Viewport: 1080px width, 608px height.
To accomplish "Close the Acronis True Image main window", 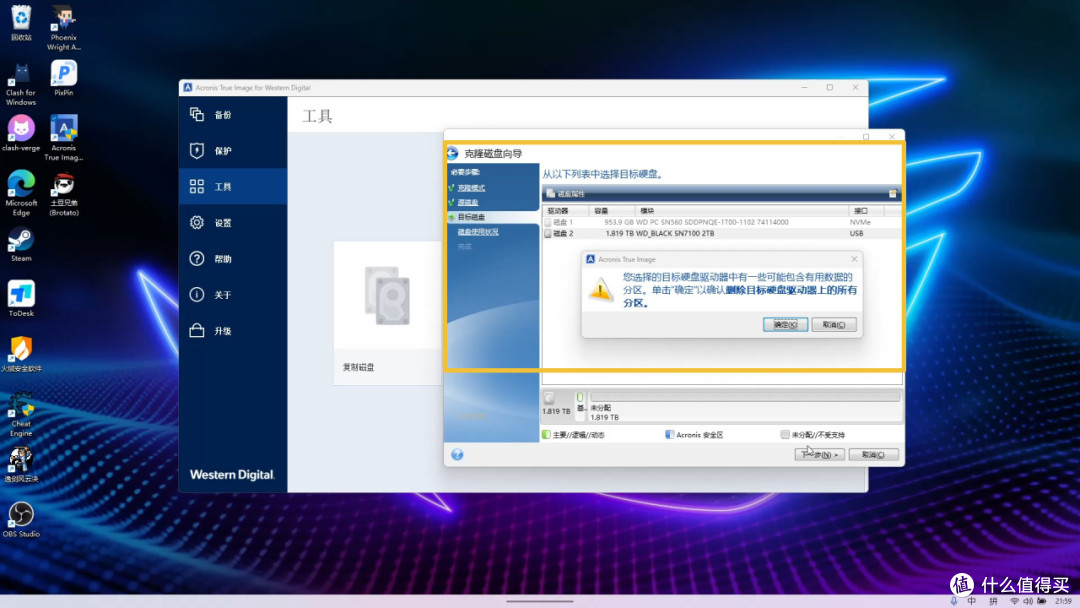I will click(855, 87).
